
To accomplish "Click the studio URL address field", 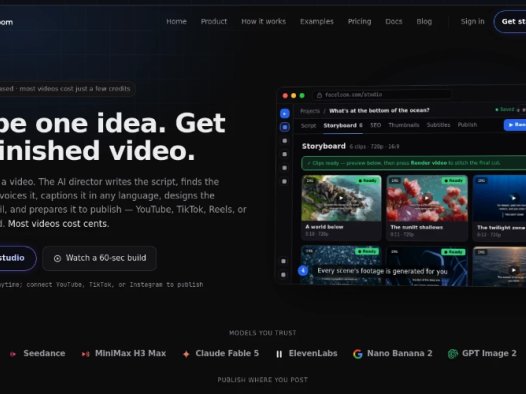I will click(x=382, y=95).
